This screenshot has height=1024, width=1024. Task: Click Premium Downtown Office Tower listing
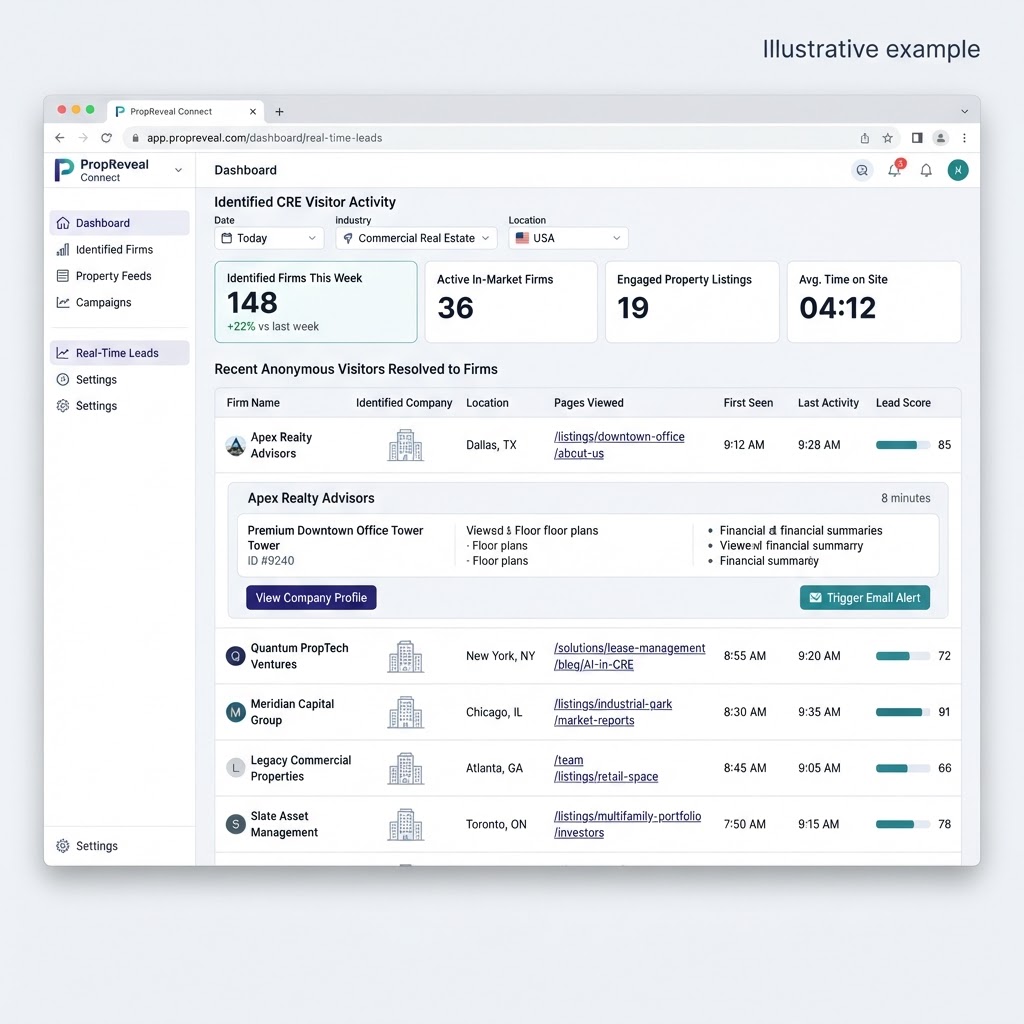pyautogui.click(x=335, y=537)
